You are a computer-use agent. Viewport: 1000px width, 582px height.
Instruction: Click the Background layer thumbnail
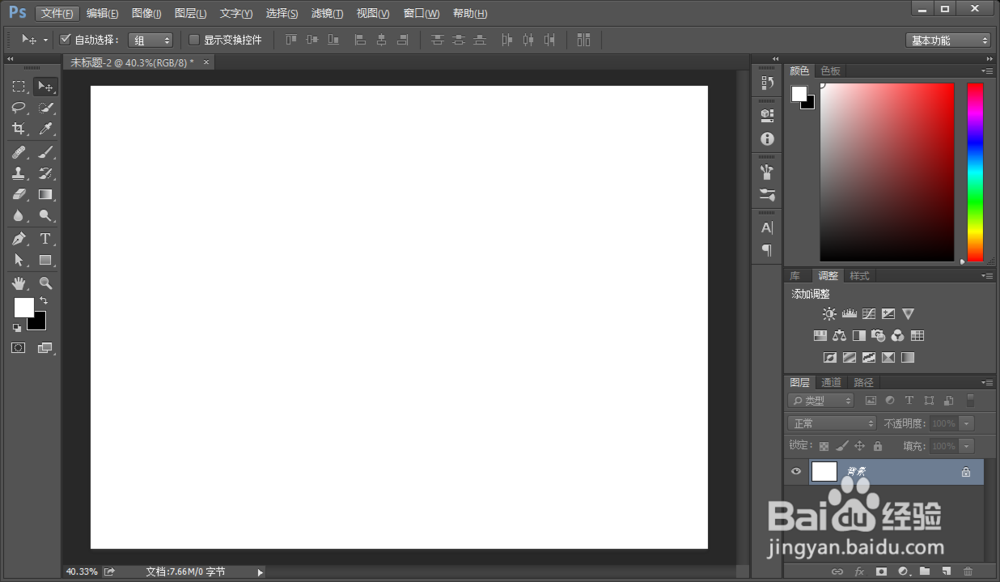[824, 471]
